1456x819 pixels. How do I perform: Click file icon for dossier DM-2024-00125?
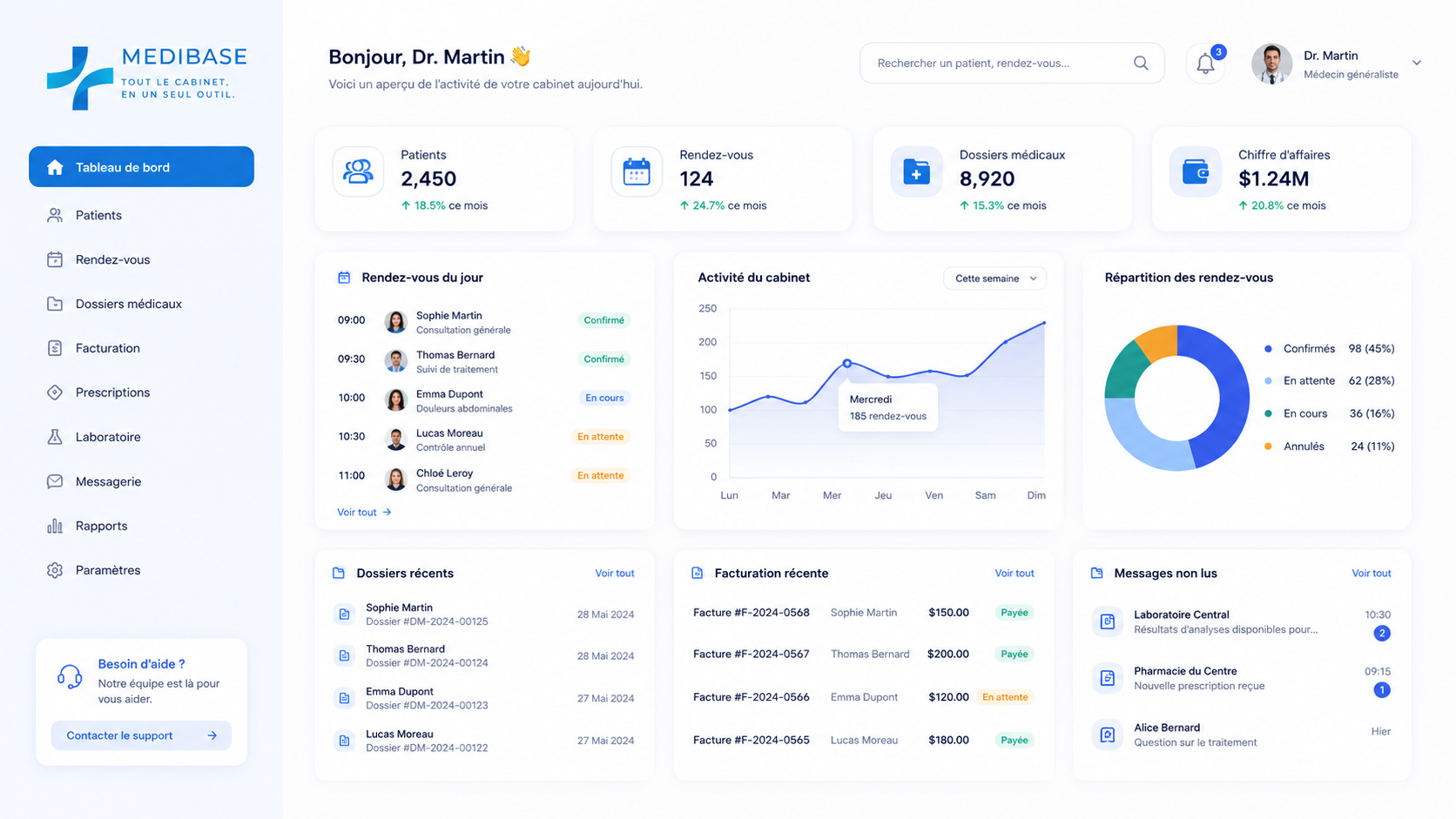pyautogui.click(x=345, y=614)
